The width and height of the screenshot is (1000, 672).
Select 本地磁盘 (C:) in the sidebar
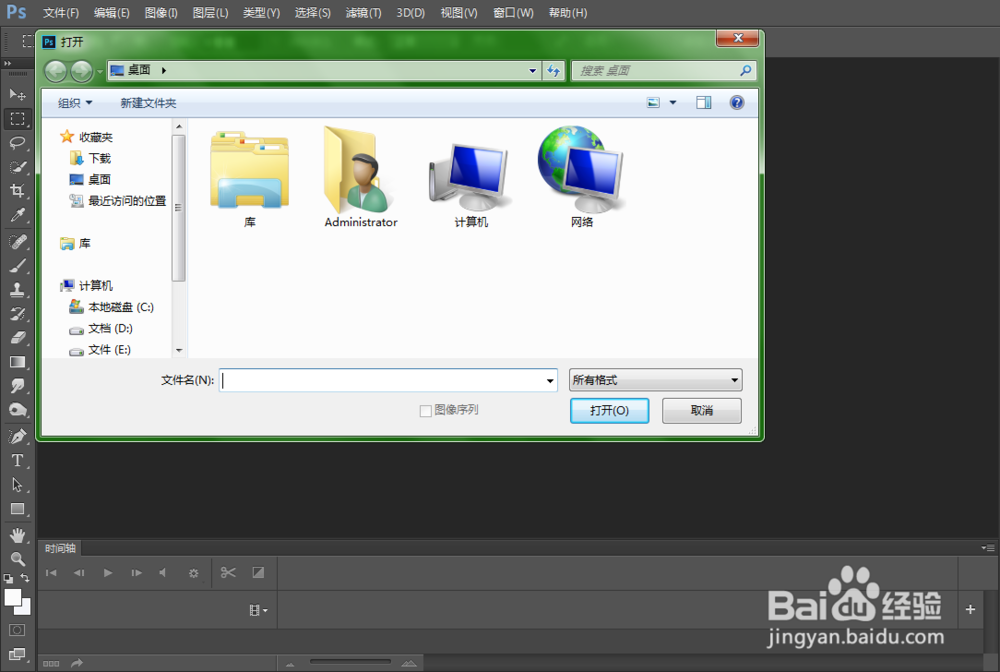click(x=114, y=307)
